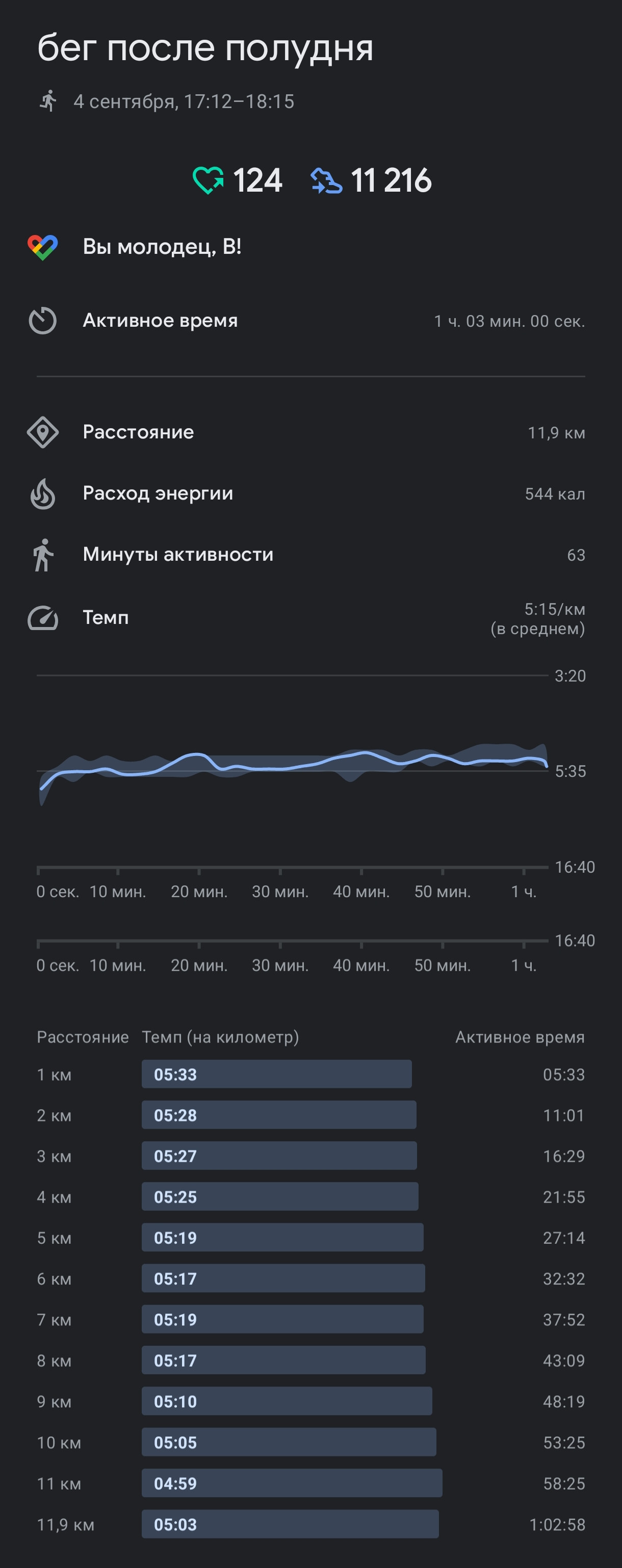The height and width of the screenshot is (1568, 622).
Task: Select the 11,9 км split row 05:03
Action: 311,1525
